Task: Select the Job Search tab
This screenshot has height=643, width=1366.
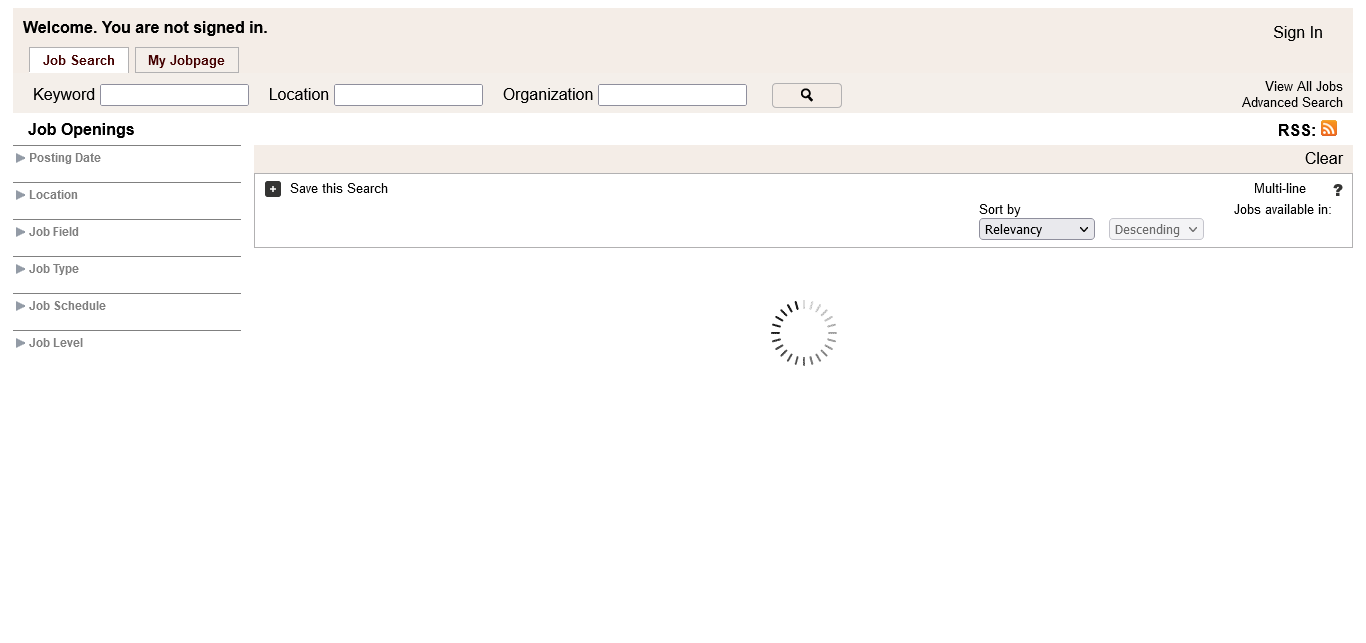Action: [x=78, y=60]
